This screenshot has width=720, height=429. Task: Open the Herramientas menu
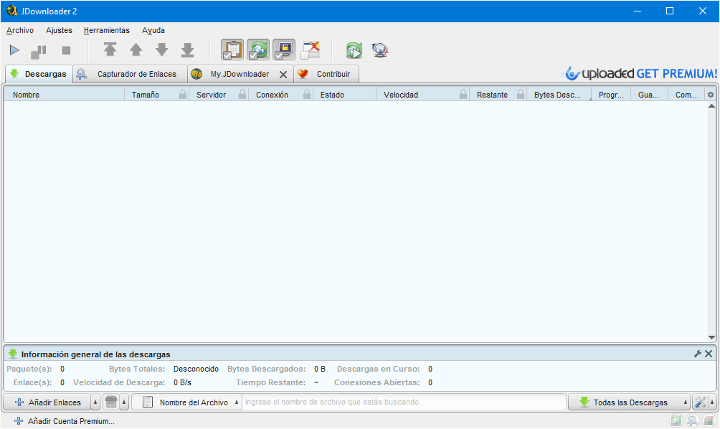click(107, 30)
